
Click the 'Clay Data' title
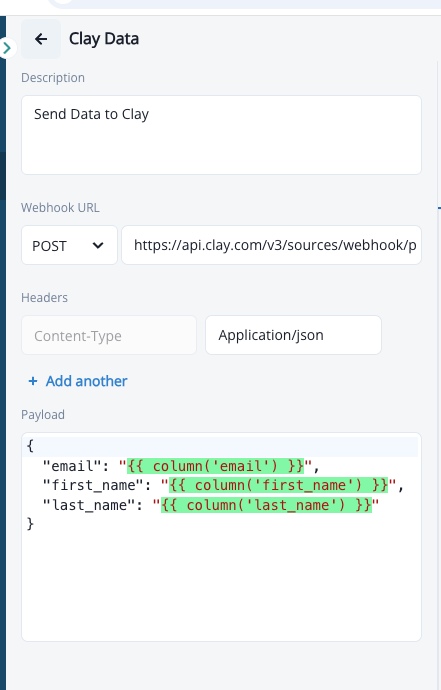(104, 39)
